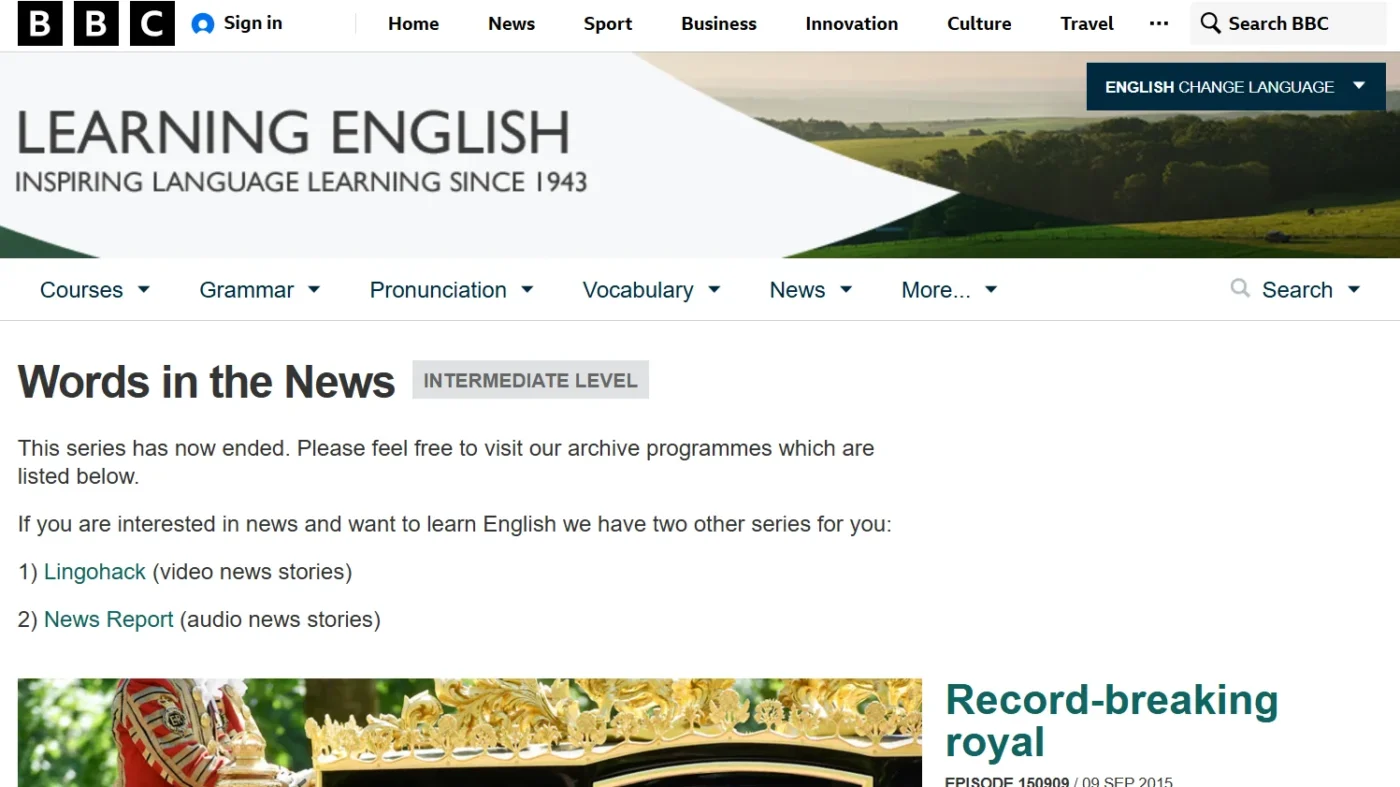This screenshot has width=1400, height=787.
Task: Select the Sport menu item
Action: click(x=607, y=23)
